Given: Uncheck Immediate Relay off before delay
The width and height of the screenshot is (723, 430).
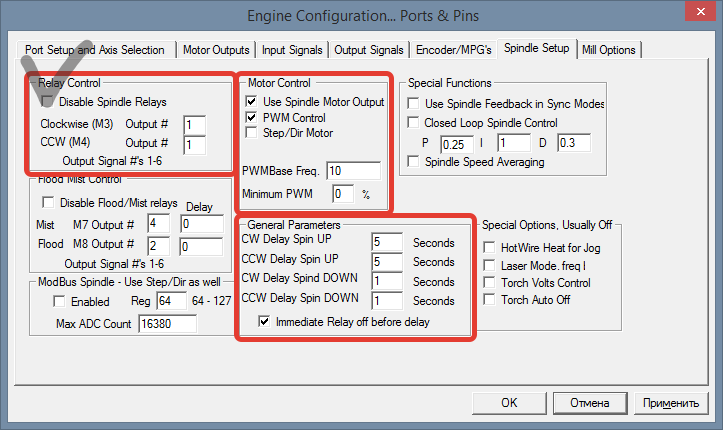Looking at the screenshot, I should pyautogui.click(x=264, y=321).
